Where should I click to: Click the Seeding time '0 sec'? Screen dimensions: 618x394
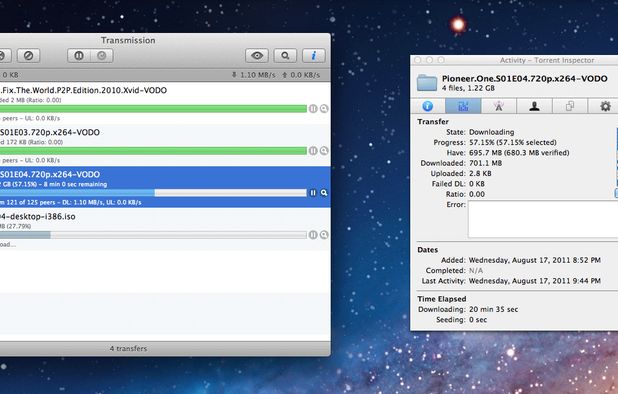coord(478,320)
